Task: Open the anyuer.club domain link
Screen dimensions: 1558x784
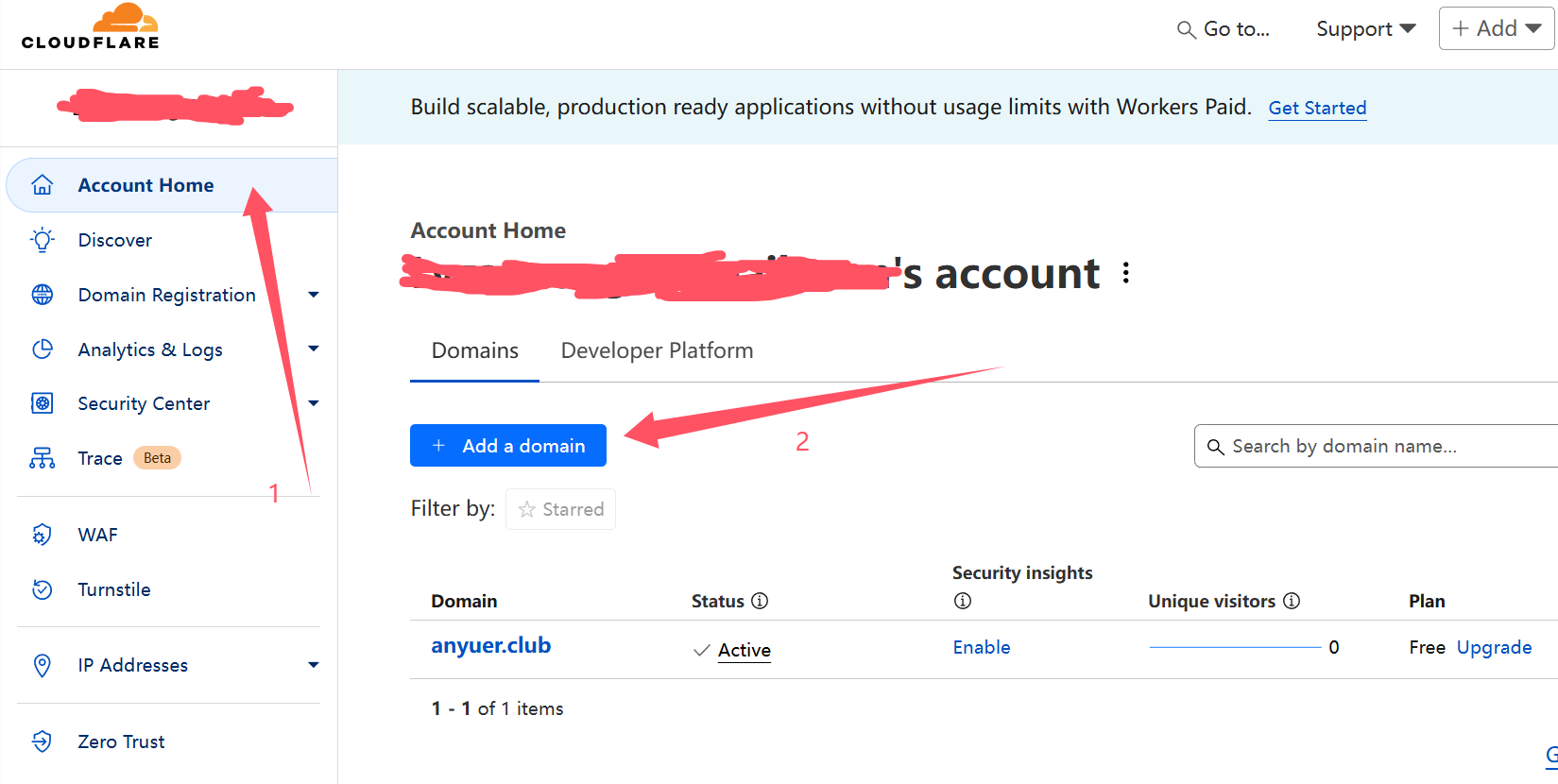Action: point(490,646)
